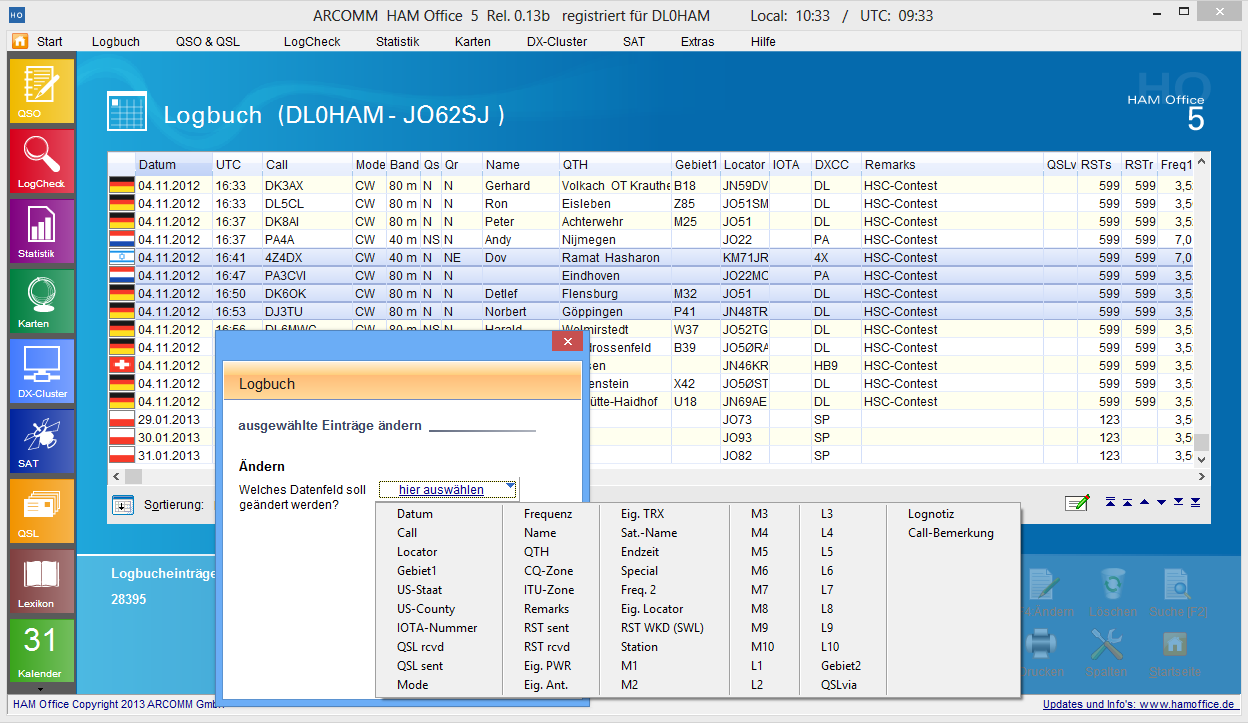The height and width of the screenshot is (723, 1248).
Task: Click the Suche [F2] icon
Action: (1175, 584)
